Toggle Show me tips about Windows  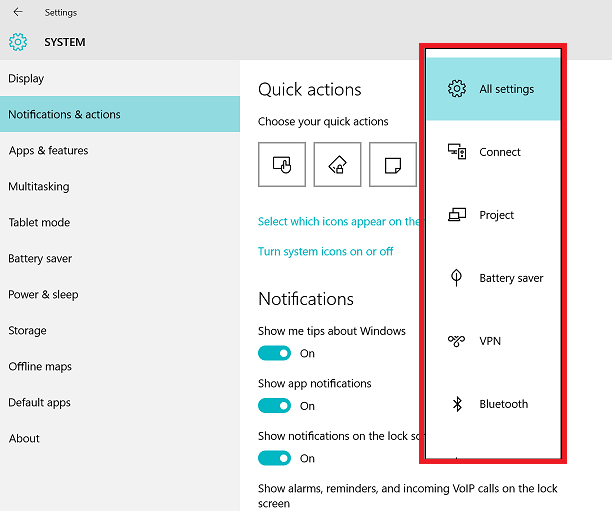[274, 353]
